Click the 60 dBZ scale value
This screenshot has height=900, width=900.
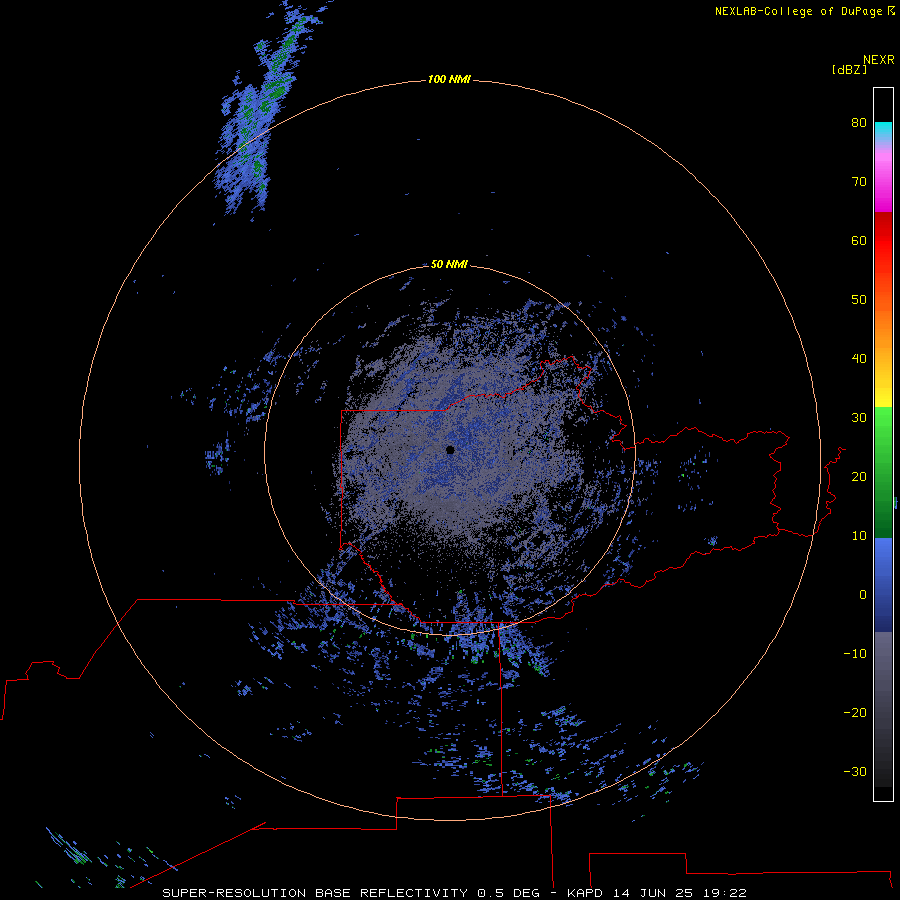pos(859,241)
